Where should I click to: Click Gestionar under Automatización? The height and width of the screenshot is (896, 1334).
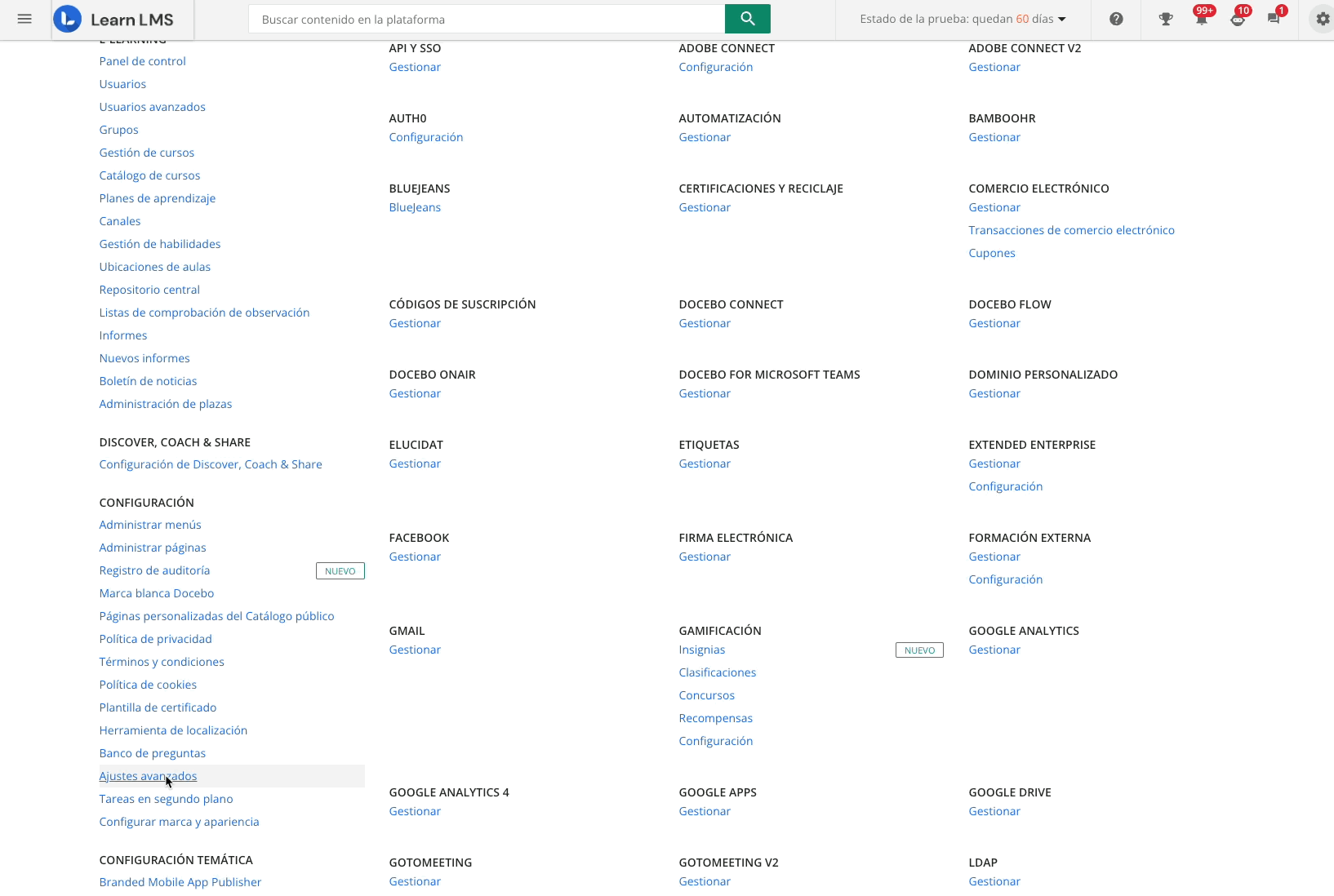point(705,137)
